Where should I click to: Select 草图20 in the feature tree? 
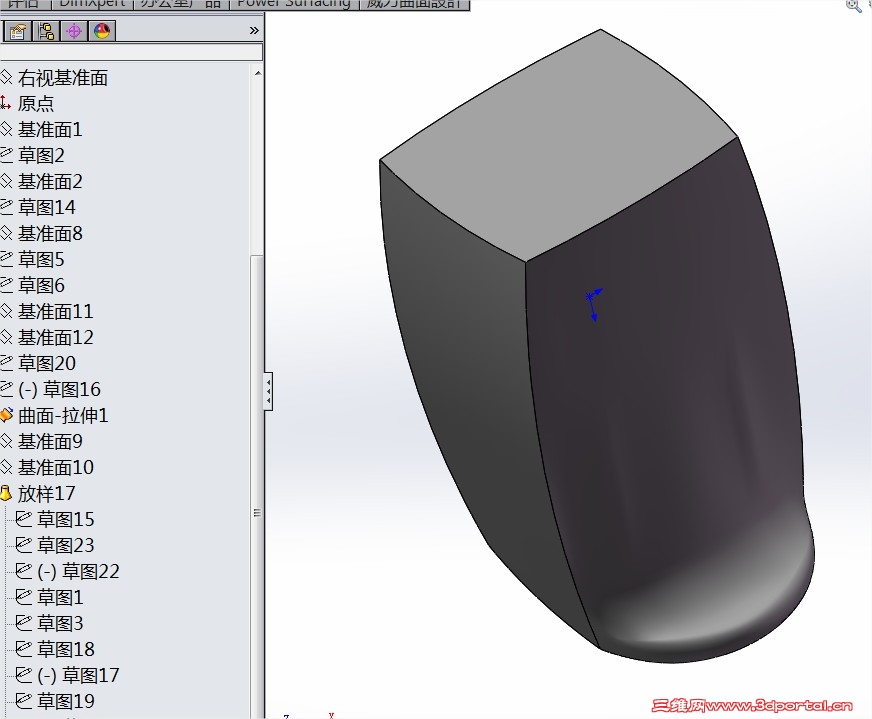click(47, 363)
